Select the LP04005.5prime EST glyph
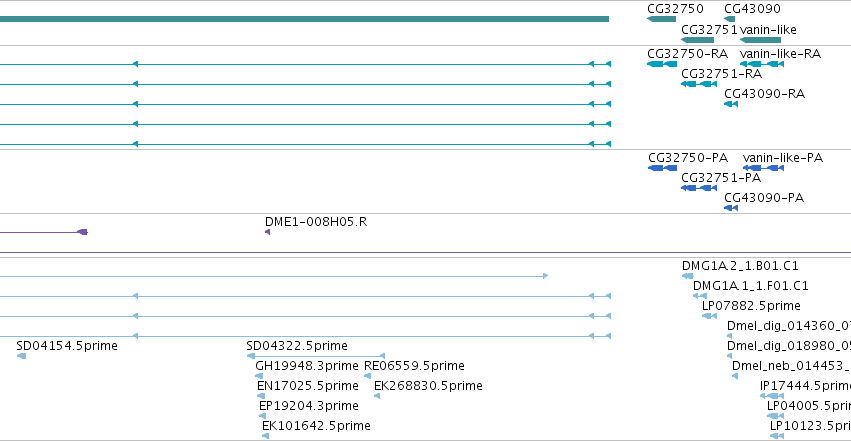The width and height of the screenshot is (851, 441). (x=775, y=416)
